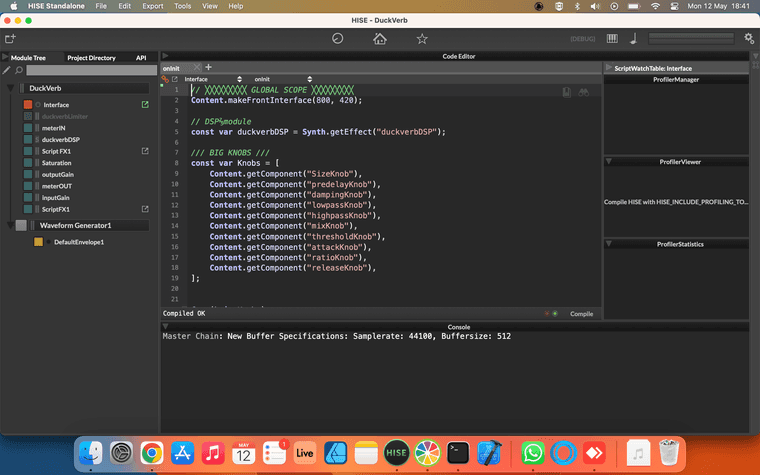
Task: Toggle bypass square of the outputGain module
Action: (x=28, y=174)
